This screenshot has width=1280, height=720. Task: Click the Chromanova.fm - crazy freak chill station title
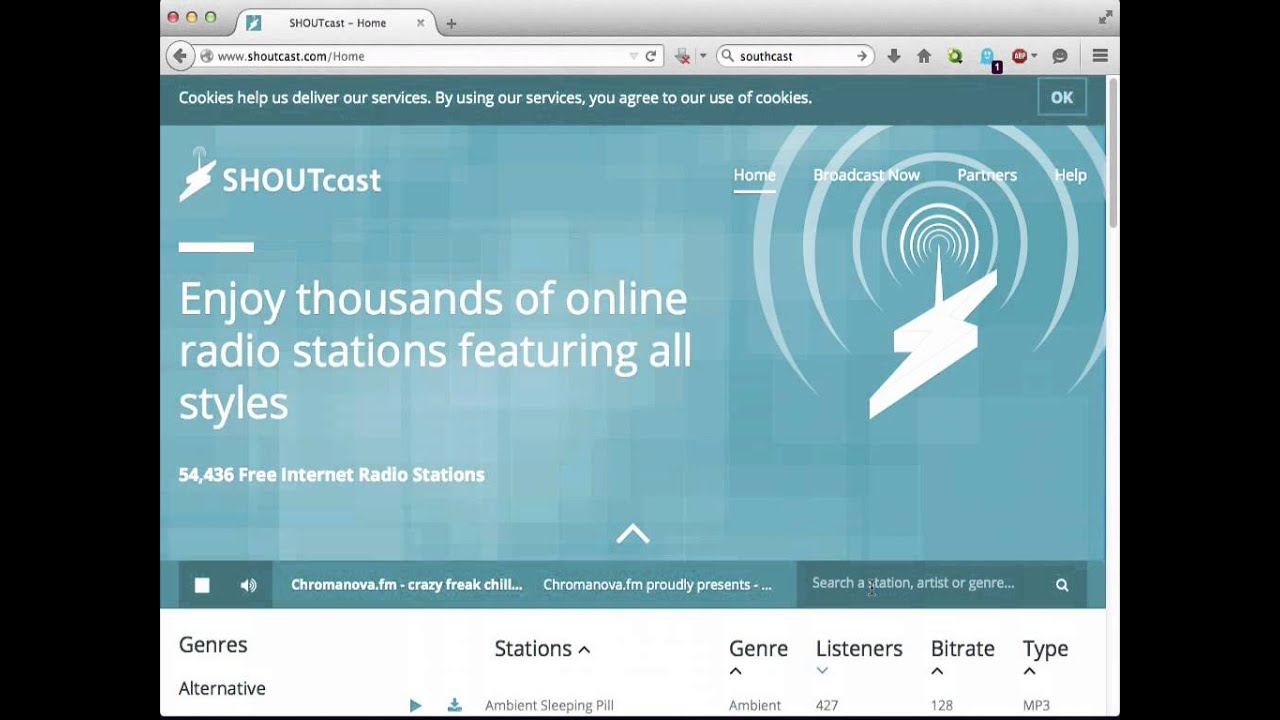point(407,585)
